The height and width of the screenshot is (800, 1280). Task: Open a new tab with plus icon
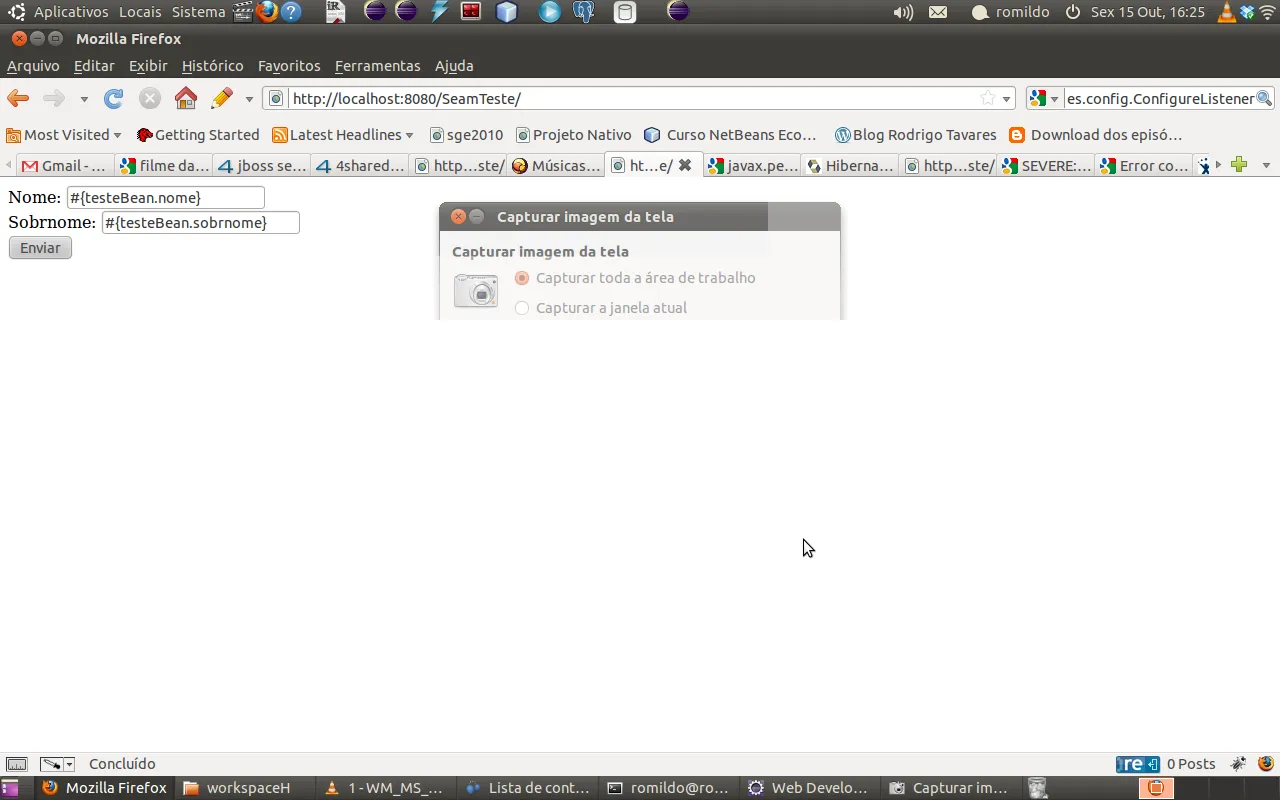1239,165
